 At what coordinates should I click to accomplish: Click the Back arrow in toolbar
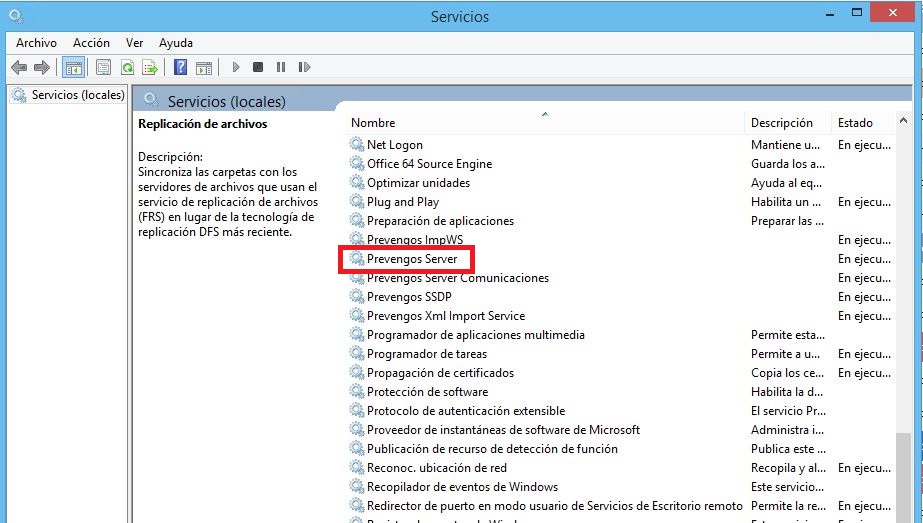[18, 67]
